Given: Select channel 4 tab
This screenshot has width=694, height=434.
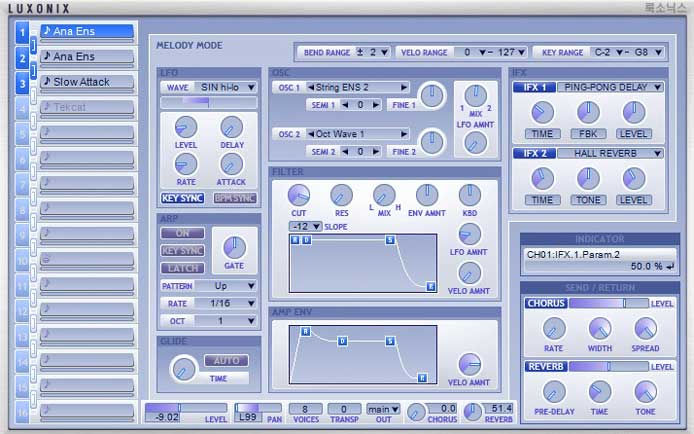Looking at the screenshot, I should click(x=22, y=109).
